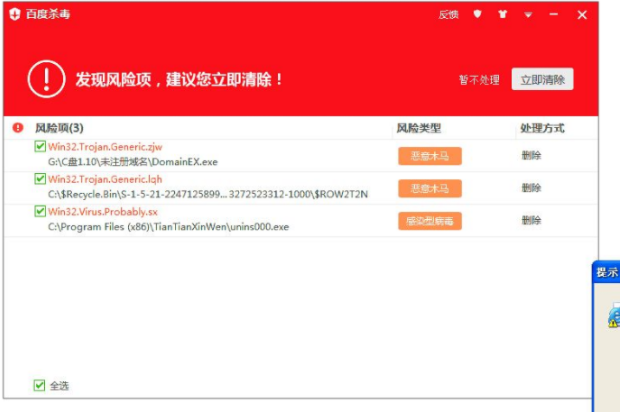The image size is (629, 419).
Task: Close the Baidu Antivirus window
Action: [582, 15]
